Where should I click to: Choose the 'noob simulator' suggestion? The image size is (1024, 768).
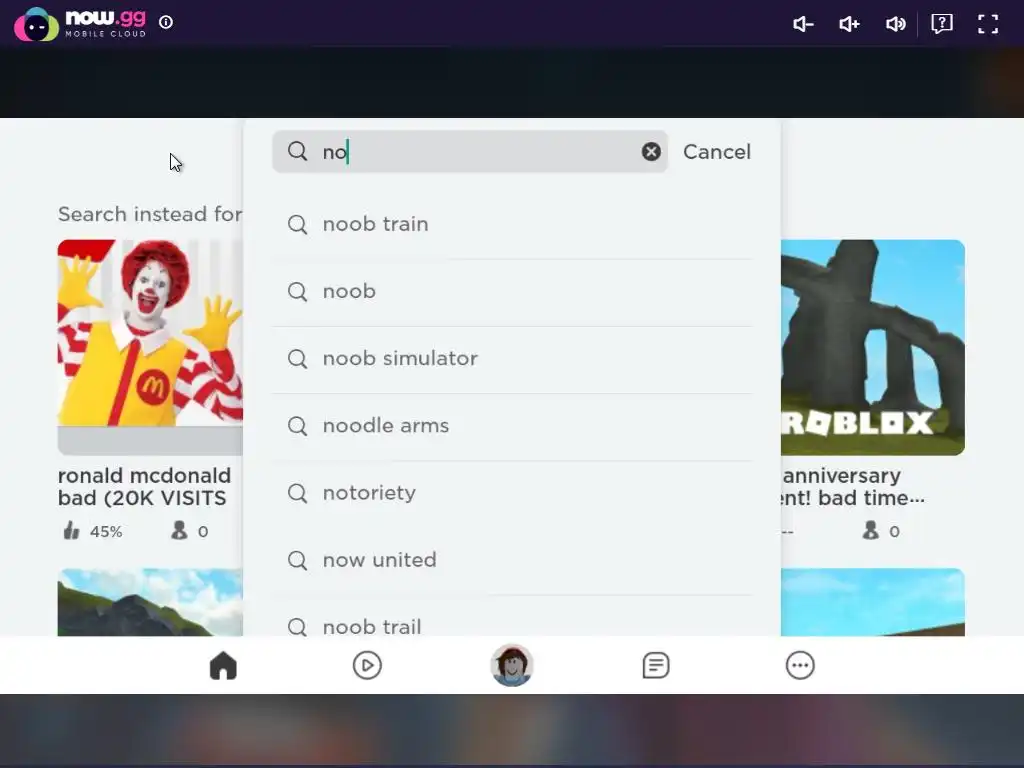[x=512, y=359]
